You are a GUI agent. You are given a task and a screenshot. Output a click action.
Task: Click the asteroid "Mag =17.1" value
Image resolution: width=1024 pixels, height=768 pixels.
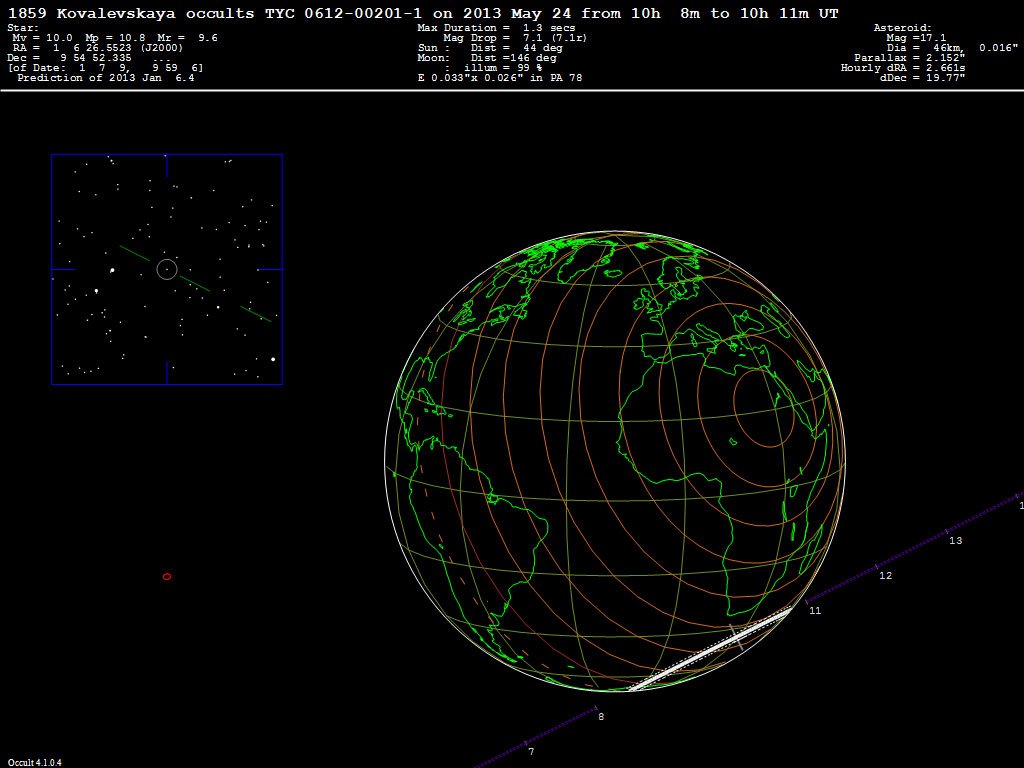[916, 38]
